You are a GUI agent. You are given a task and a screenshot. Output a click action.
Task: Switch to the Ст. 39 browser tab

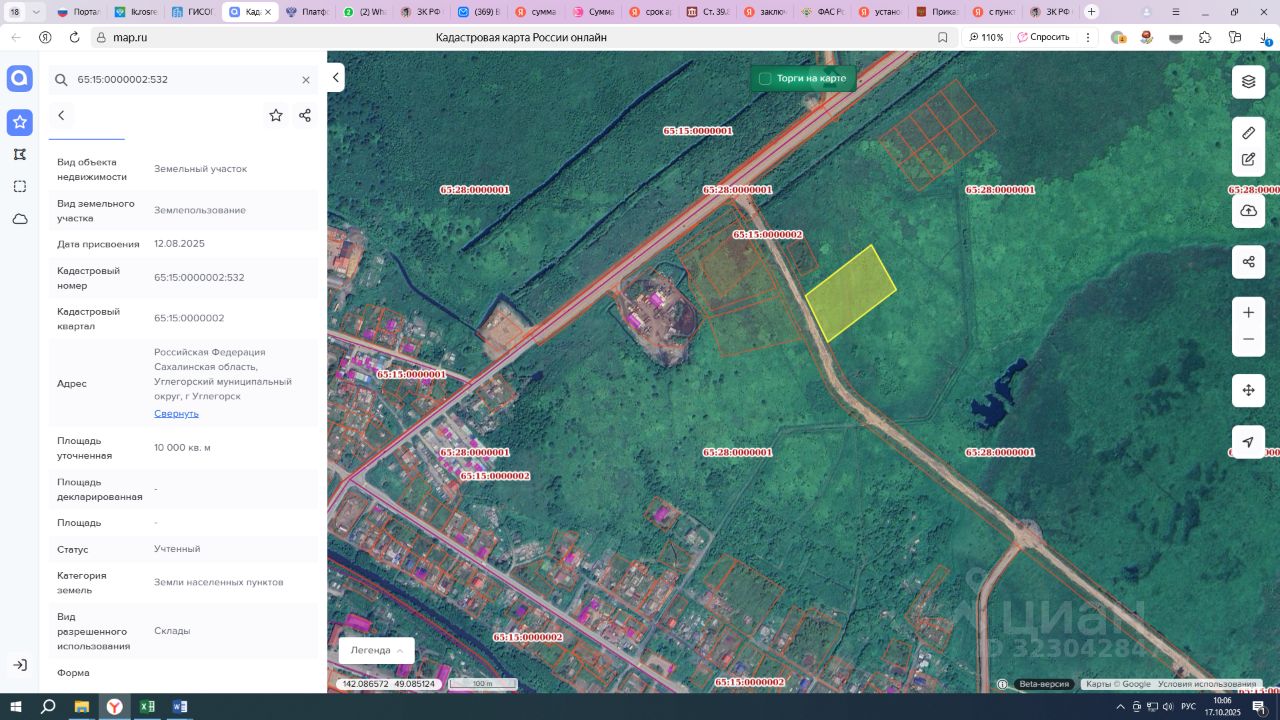[x=708, y=12]
